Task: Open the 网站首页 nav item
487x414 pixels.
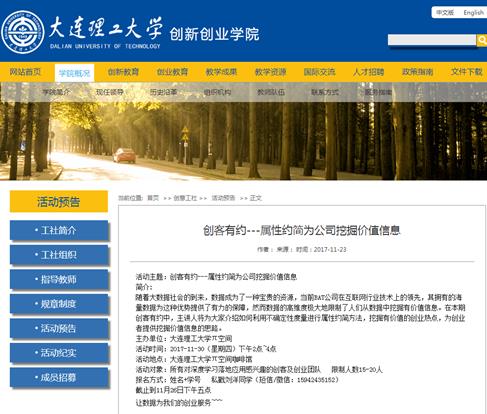Action: pyautogui.click(x=25, y=72)
